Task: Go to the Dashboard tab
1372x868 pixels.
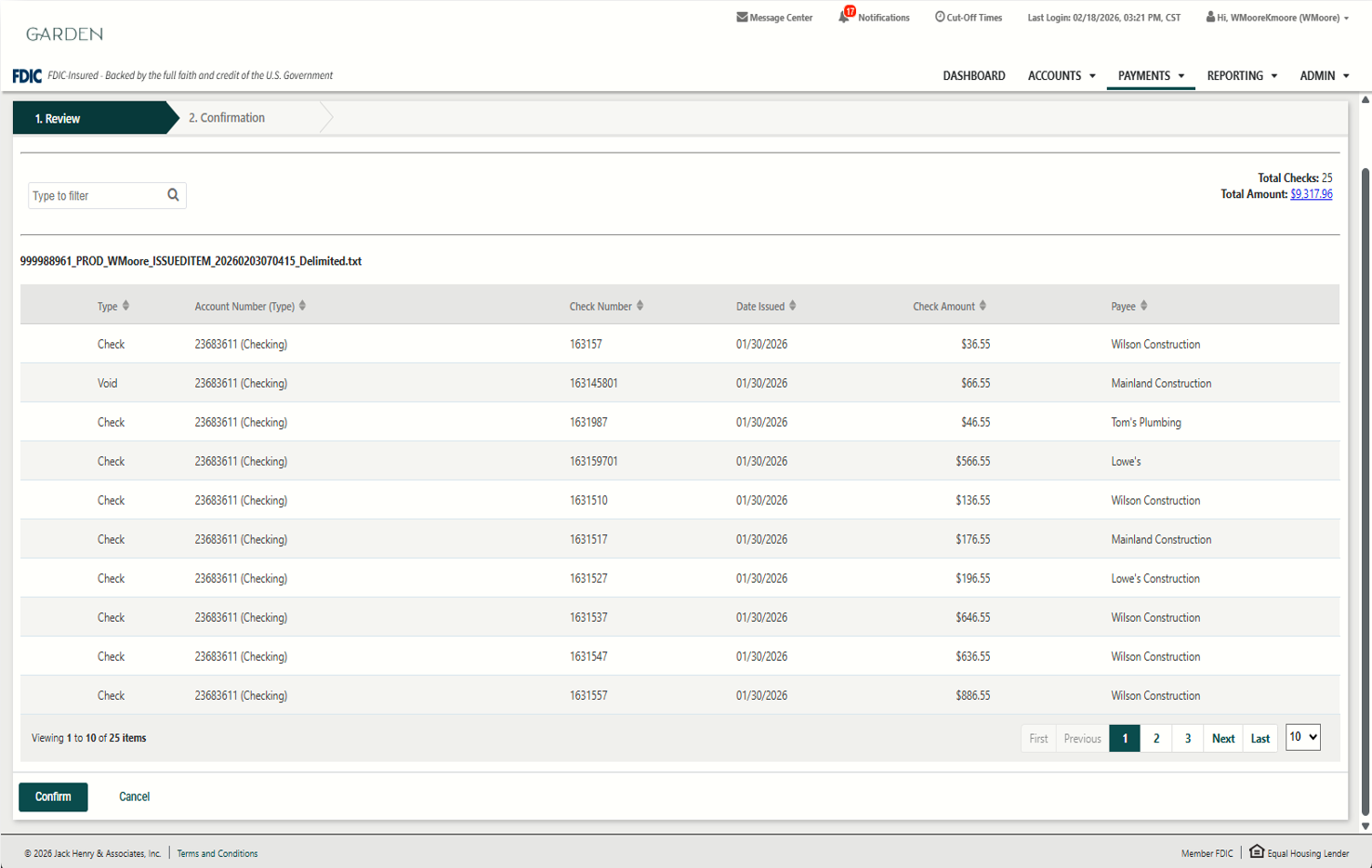Action: 973,76
